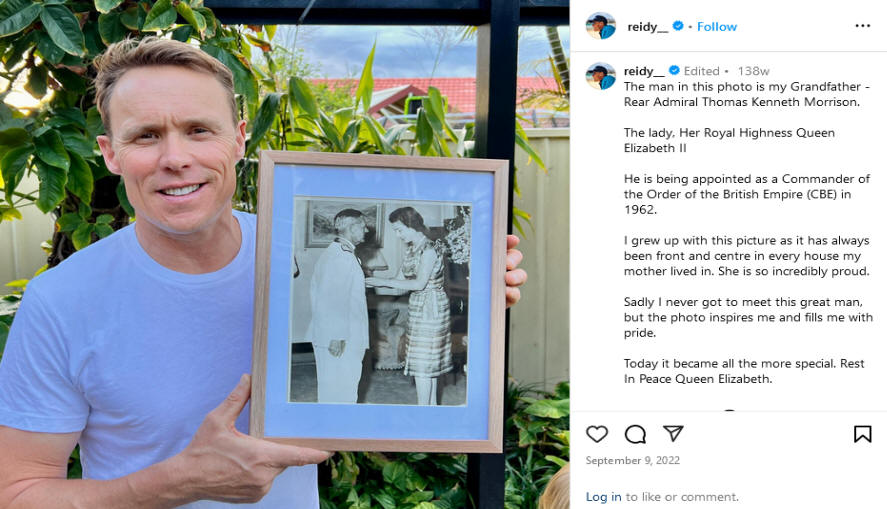Open reidy__ username in post header
This screenshot has width=887, height=509.
coord(647,27)
